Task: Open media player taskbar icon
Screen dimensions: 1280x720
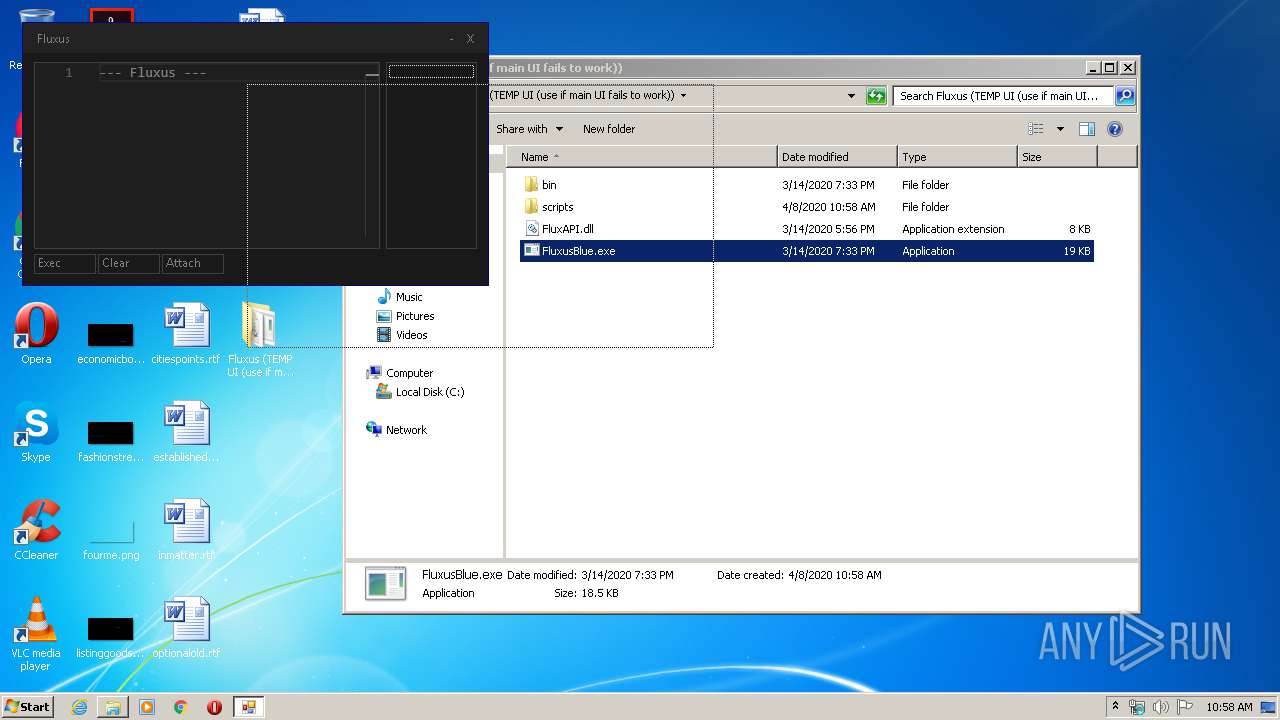Action: click(x=147, y=707)
